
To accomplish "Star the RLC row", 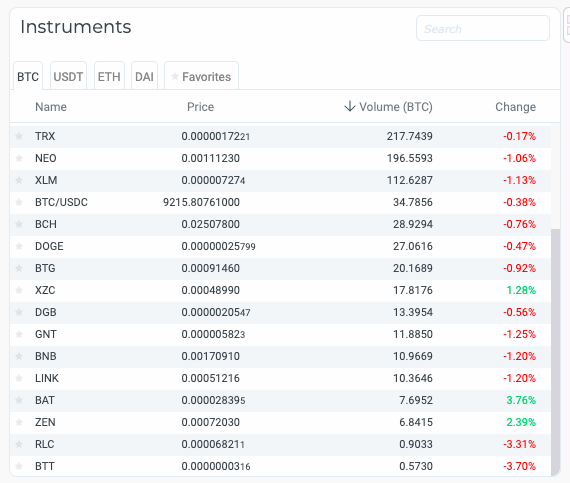I will point(19,444).
